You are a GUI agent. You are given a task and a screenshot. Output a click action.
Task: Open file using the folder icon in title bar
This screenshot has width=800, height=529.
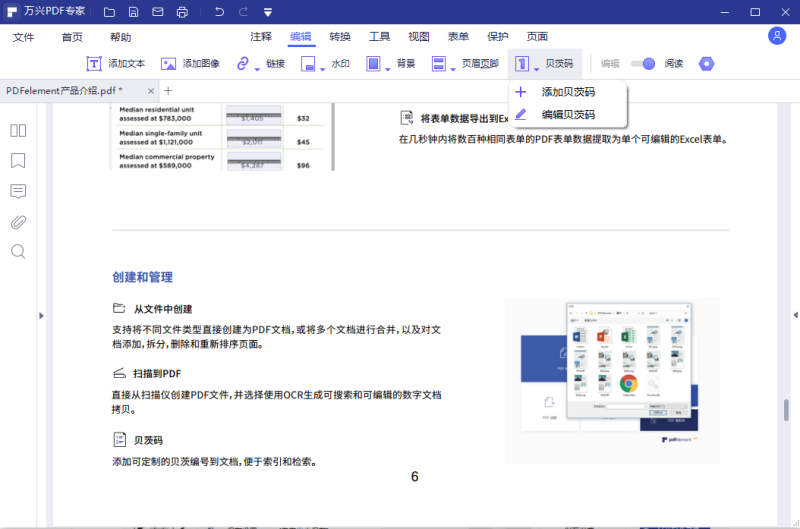pos(109,12)
